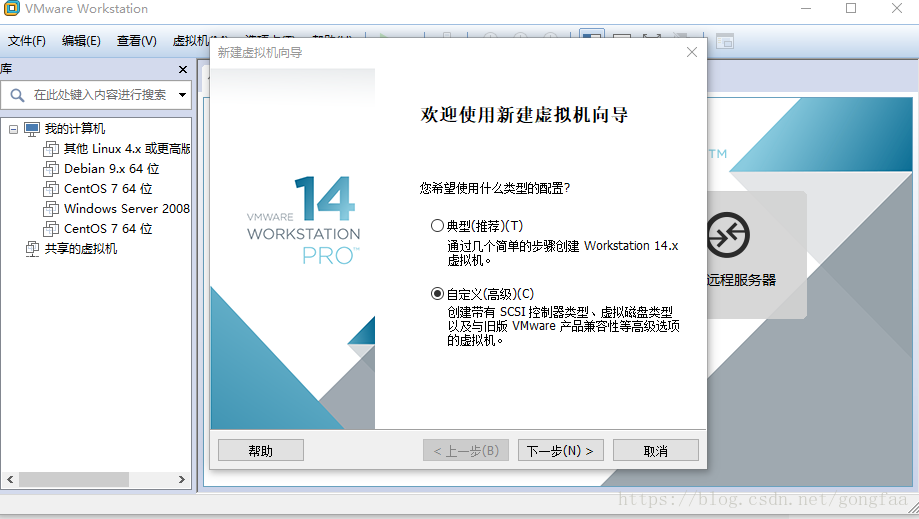The image size is (919, 519).
Task: Click the console view toolbar icon at the toolbar's right end
Action: coord(725,41)
